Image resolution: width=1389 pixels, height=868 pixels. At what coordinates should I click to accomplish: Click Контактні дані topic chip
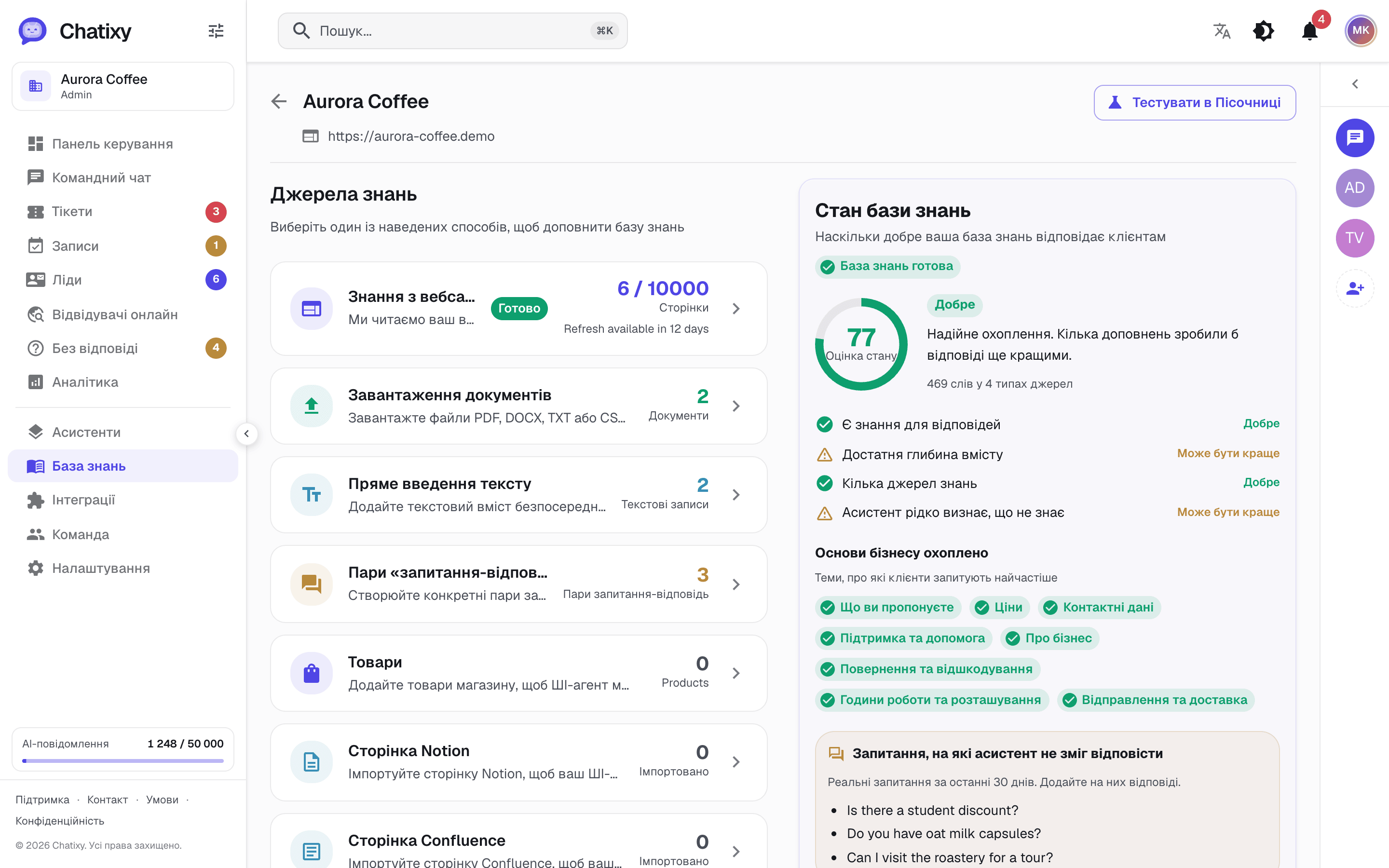click(x=1099, y=608)
